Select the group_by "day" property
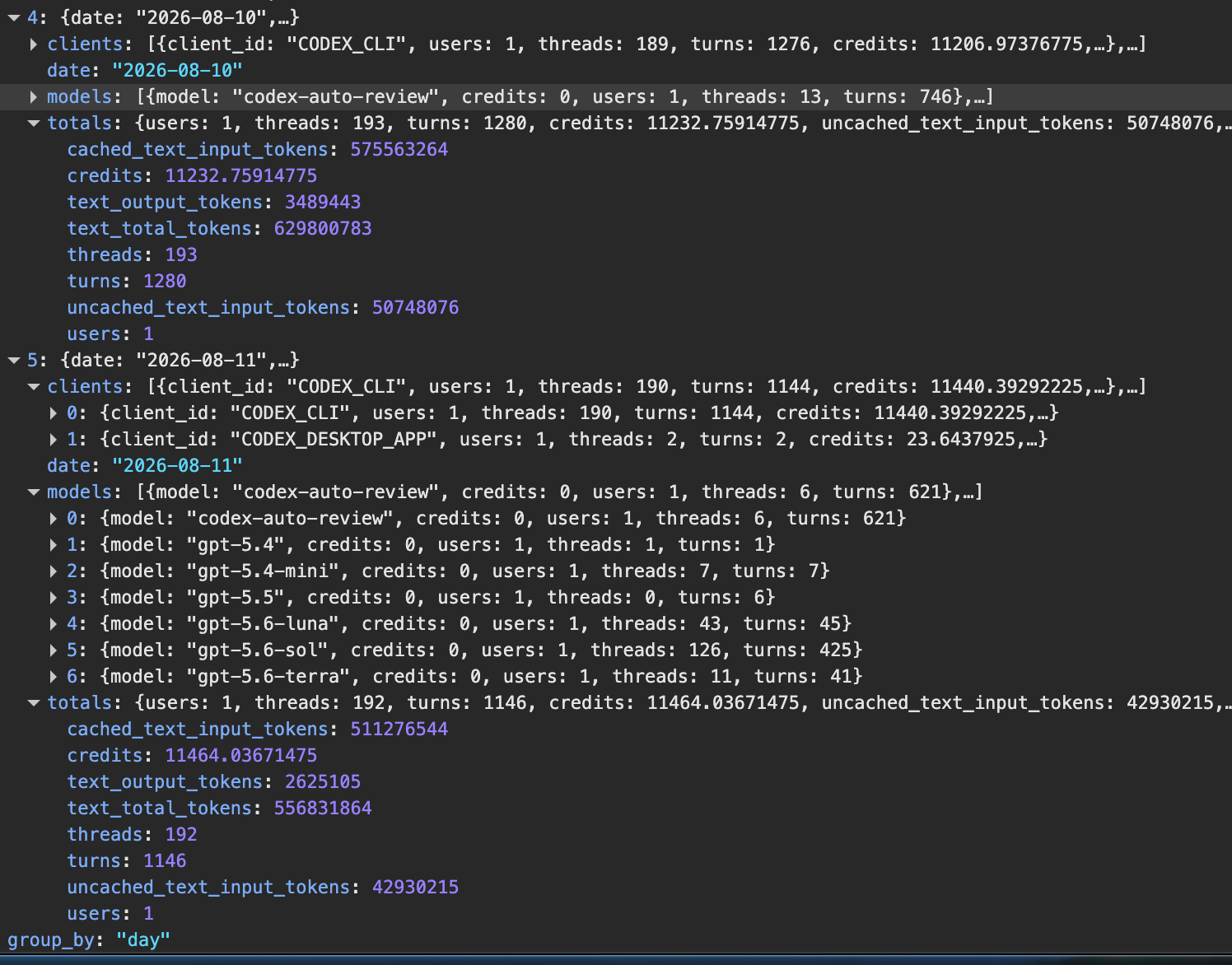The image size is (1232, 965). (x=89, y=939)
